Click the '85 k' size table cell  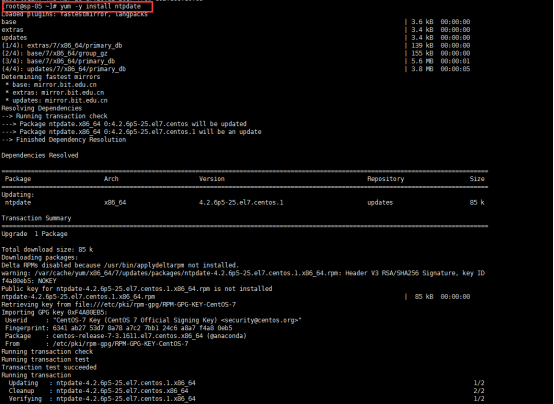point(477,203)
